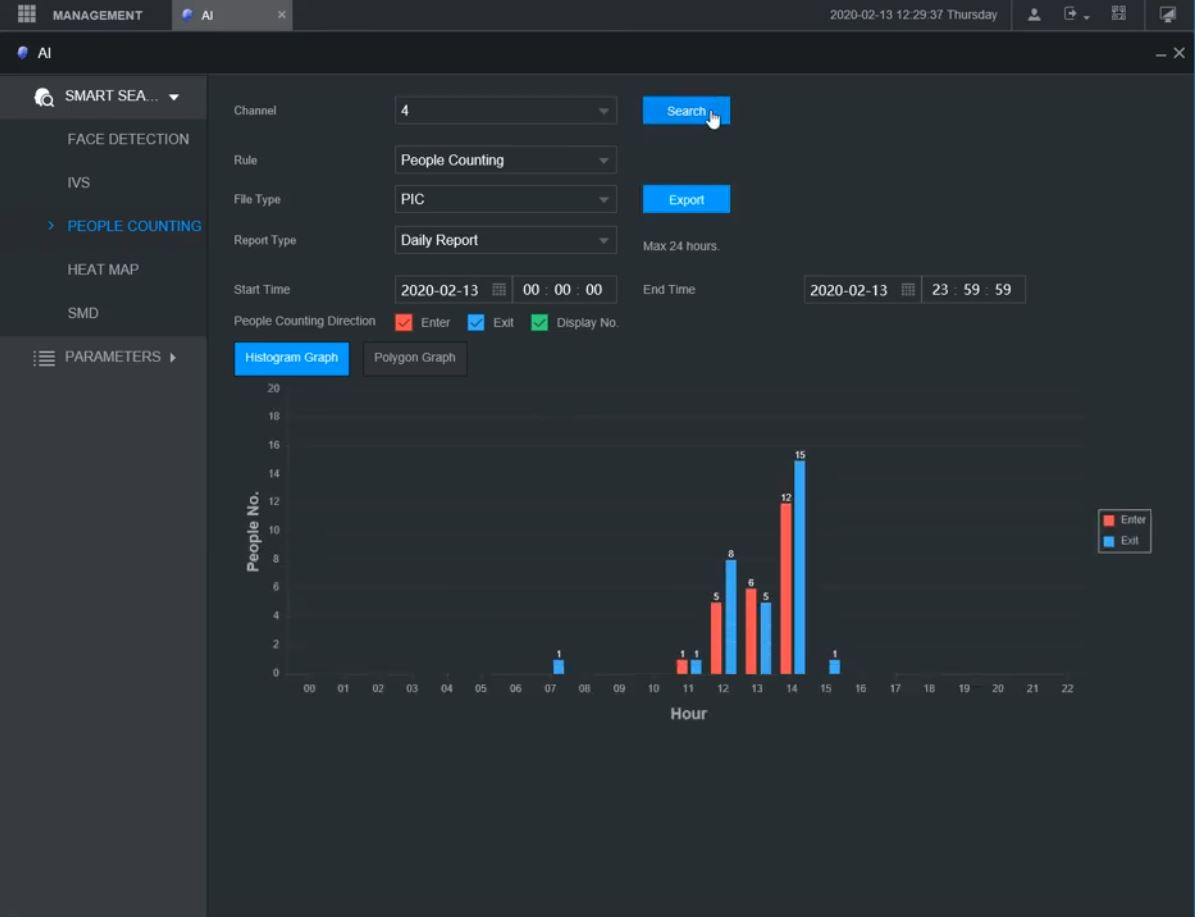
Task: Open the Channel dropdown
Action: point(505,111)
